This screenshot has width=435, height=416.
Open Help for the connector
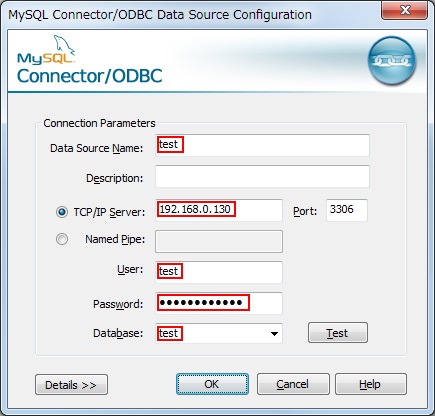tap(371, 384)
